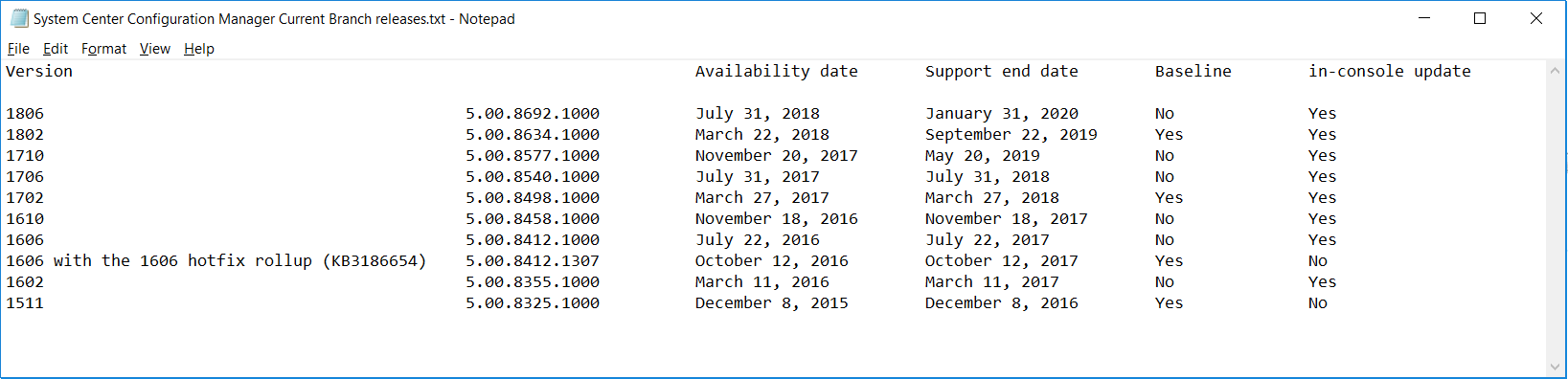Maximize the Notepad window
This screenshot has width=1568, height=379.
point(1480,18)
